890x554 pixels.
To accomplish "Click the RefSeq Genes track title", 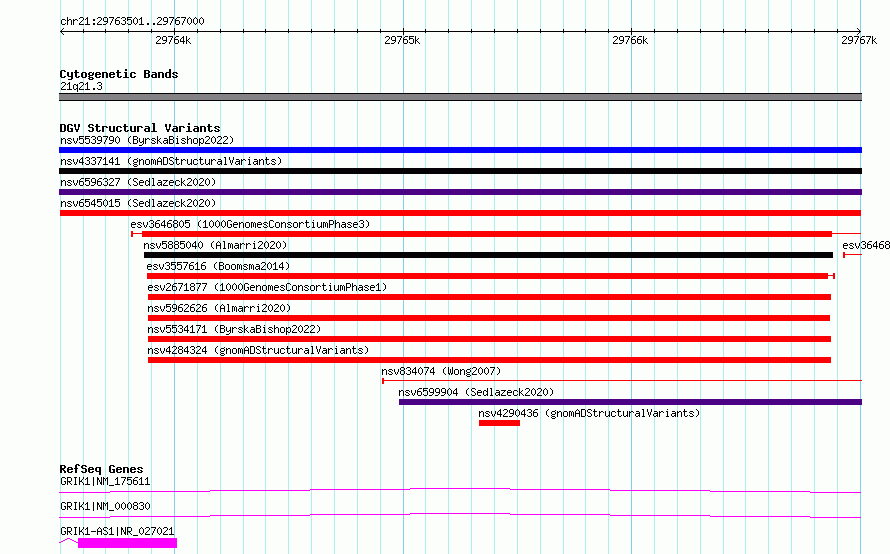I will (x=101, y=469).
